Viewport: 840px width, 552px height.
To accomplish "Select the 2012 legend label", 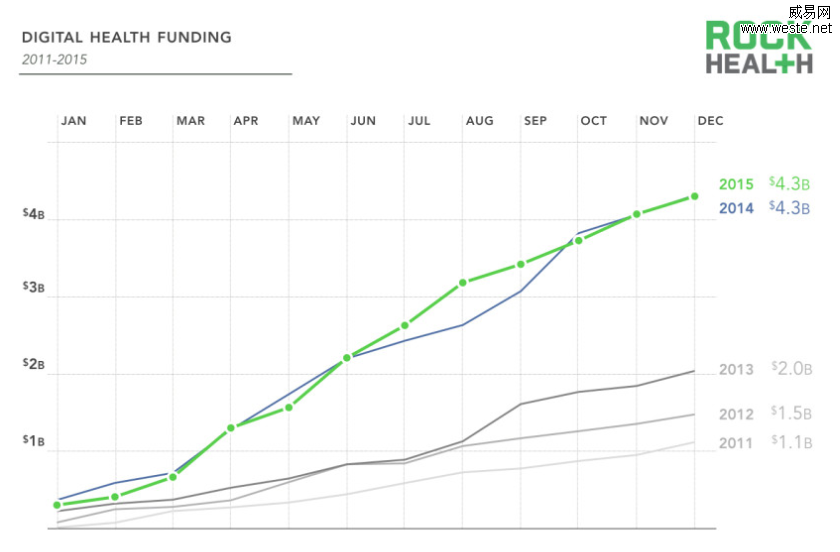I will coord(736,415).
